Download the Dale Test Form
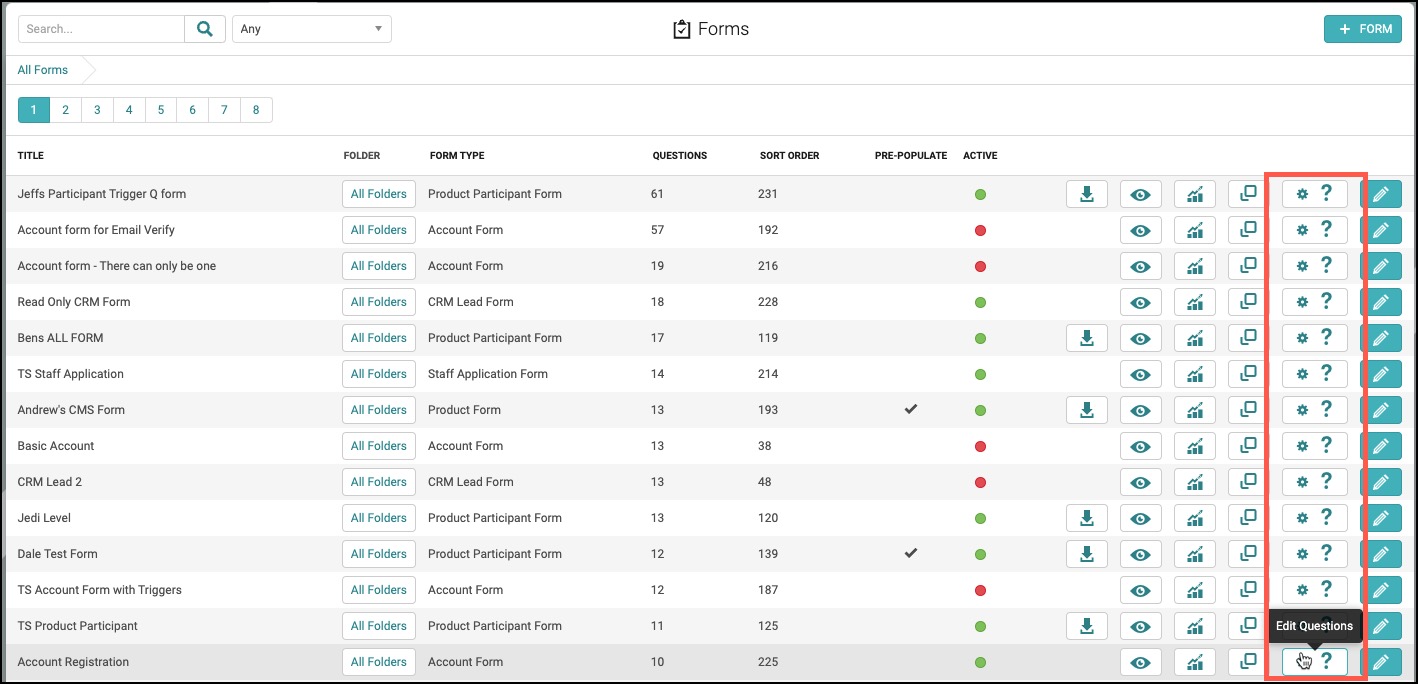The height and width of the screenshot is (684, 1418). point(1087,554)
